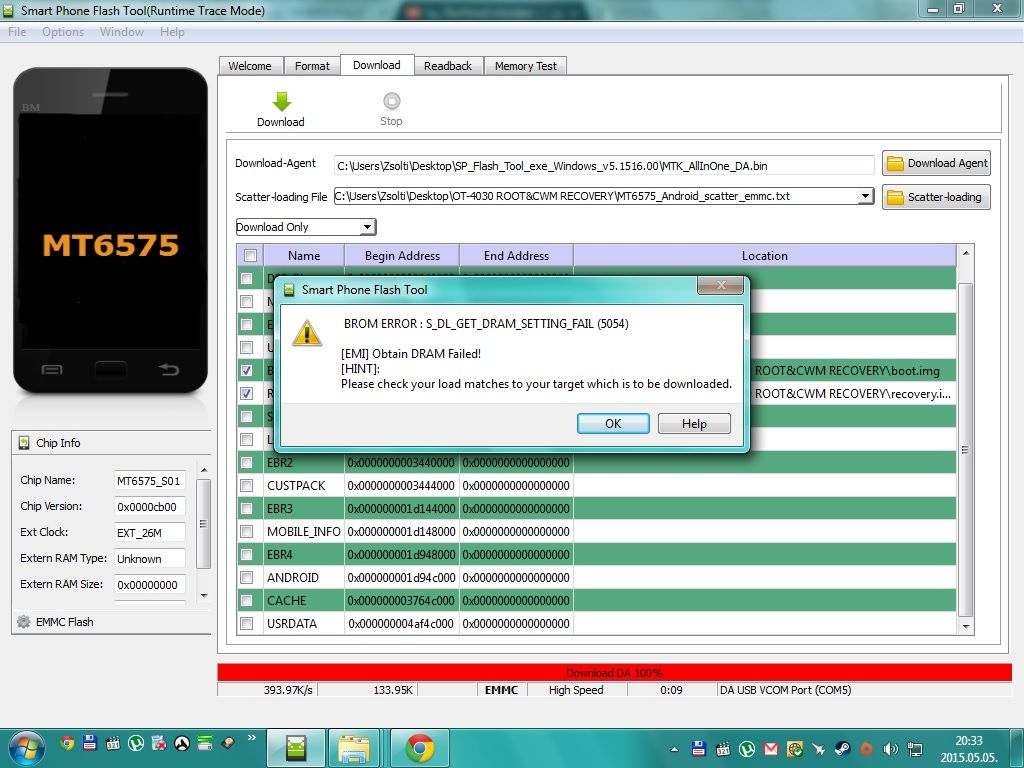
Task: Click Help in the error dialog
Action: (x=694, y=423)
